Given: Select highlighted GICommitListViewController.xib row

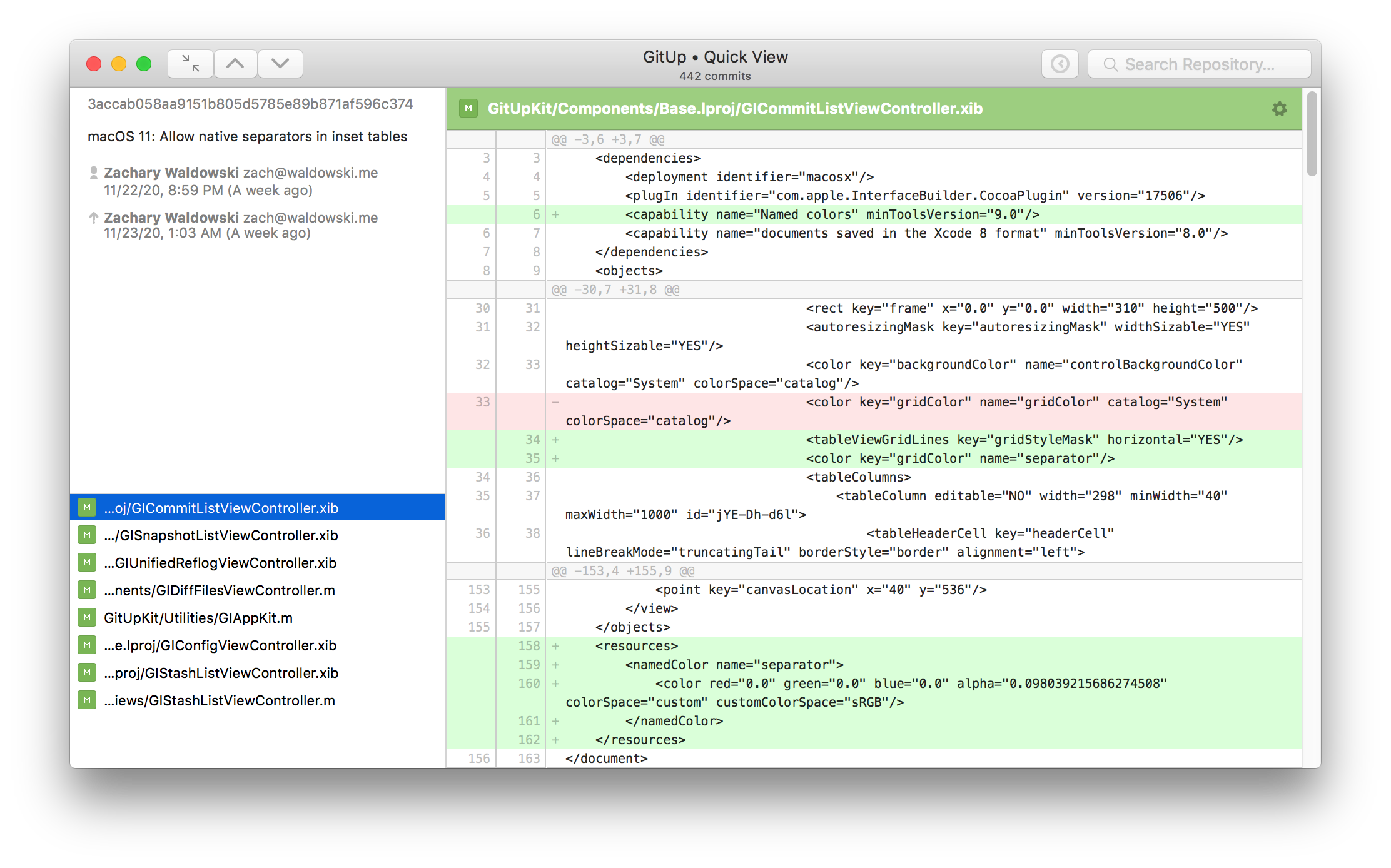Looking at the screenshot, I should [221, 508].
